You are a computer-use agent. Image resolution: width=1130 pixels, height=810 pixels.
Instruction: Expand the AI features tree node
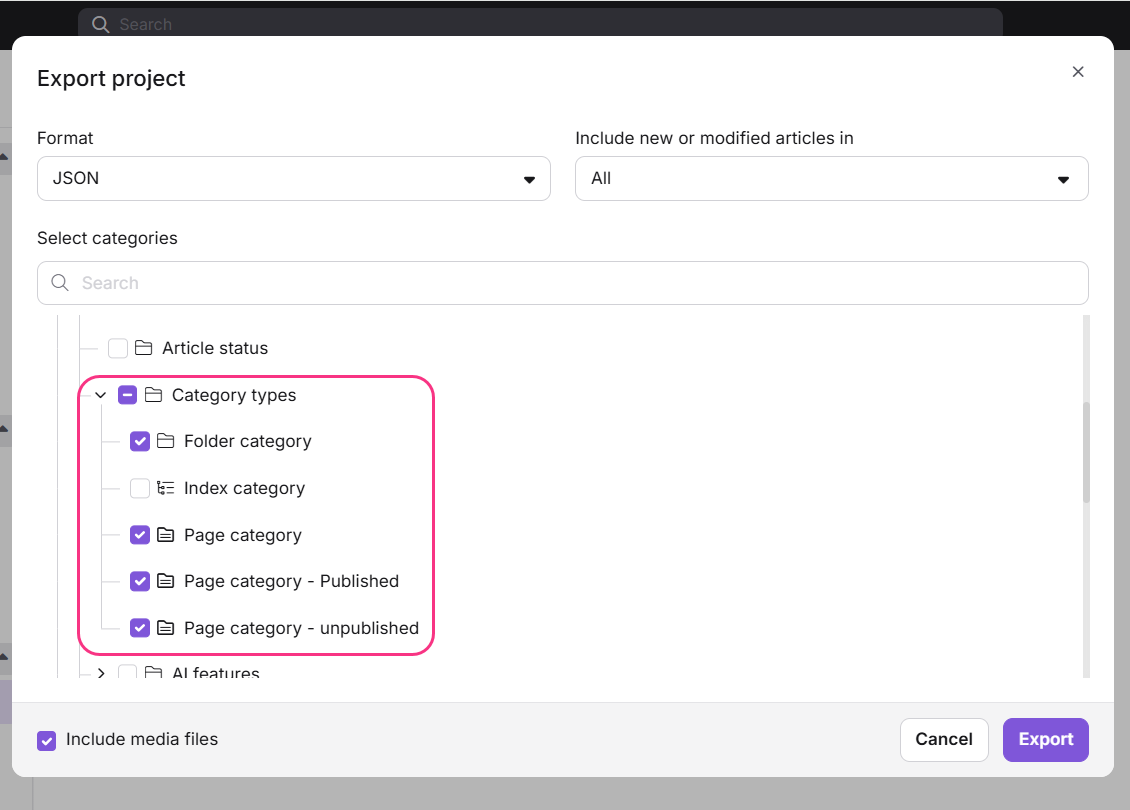pos(101,672)
